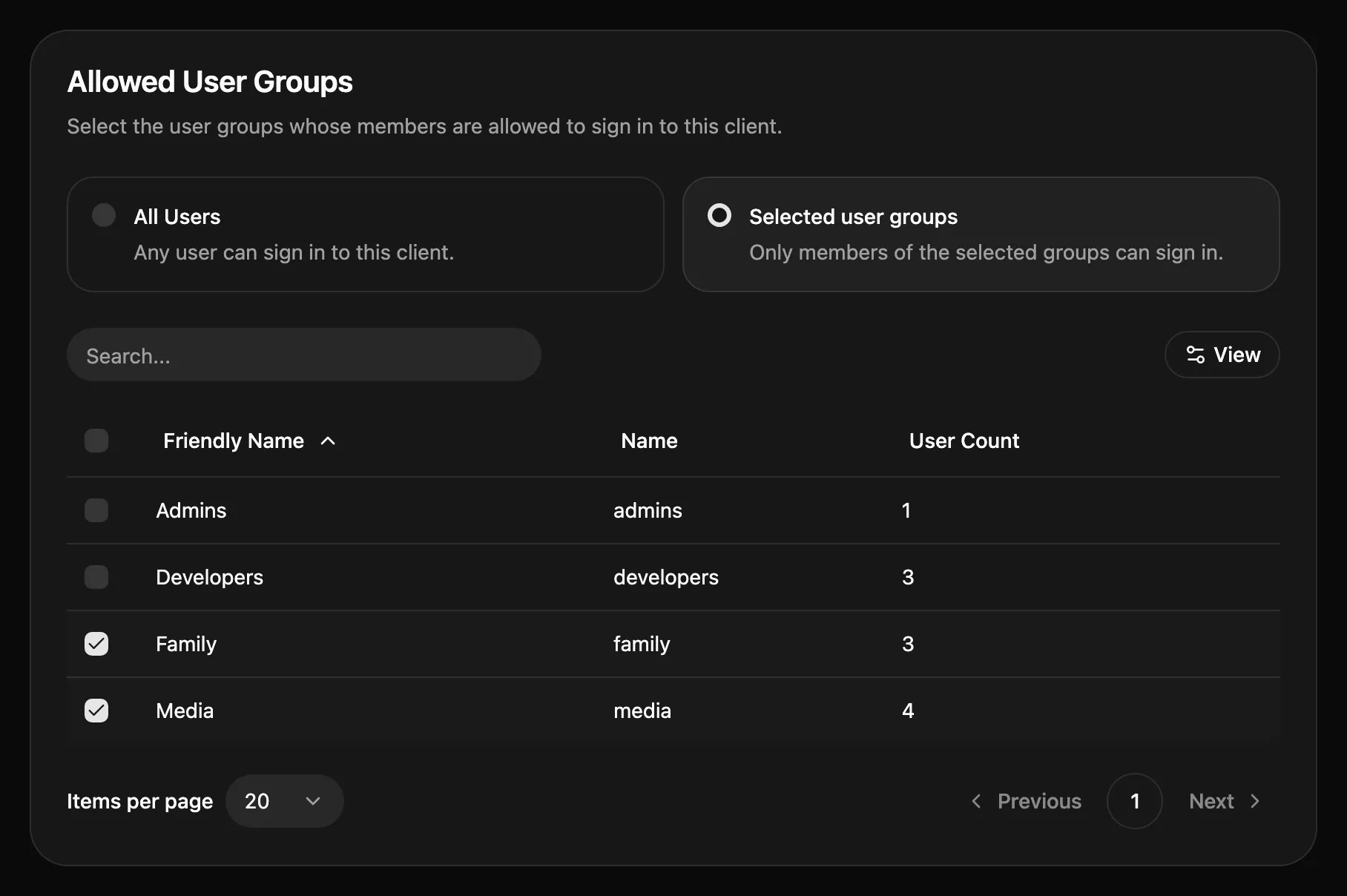Click the Developers friendly name cell
The image size is (1347, 896).
coord(210,577)
